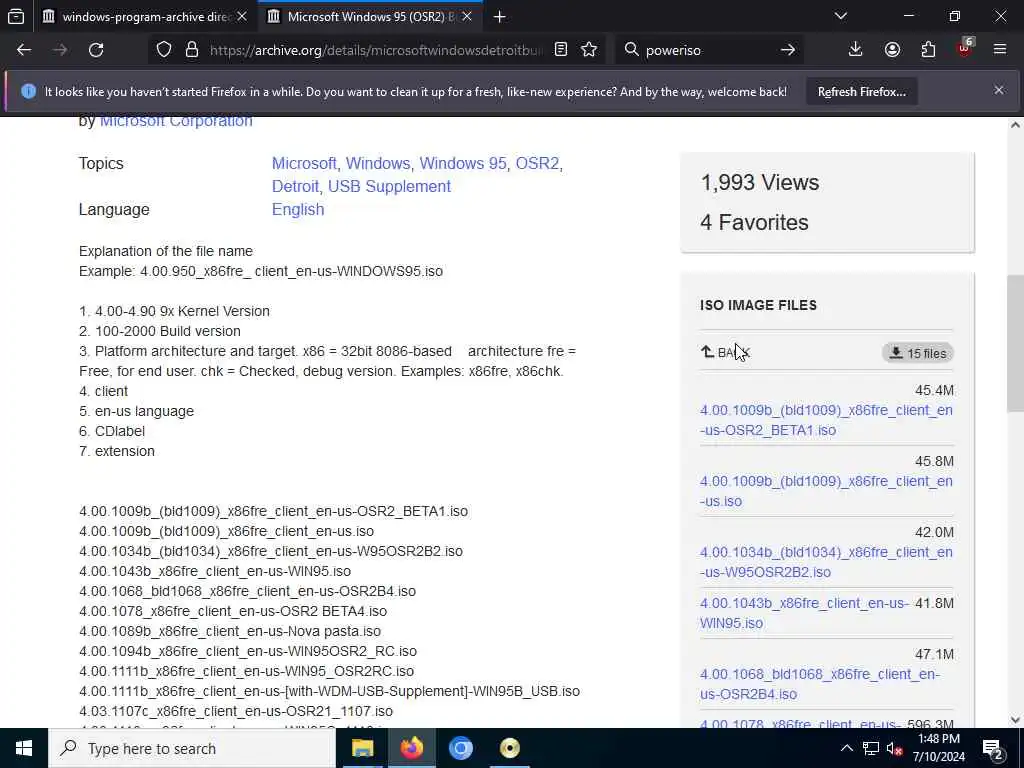Click the archive.org address bar URL
This screenshot has height=768, width=1024.
coord(376,50)
